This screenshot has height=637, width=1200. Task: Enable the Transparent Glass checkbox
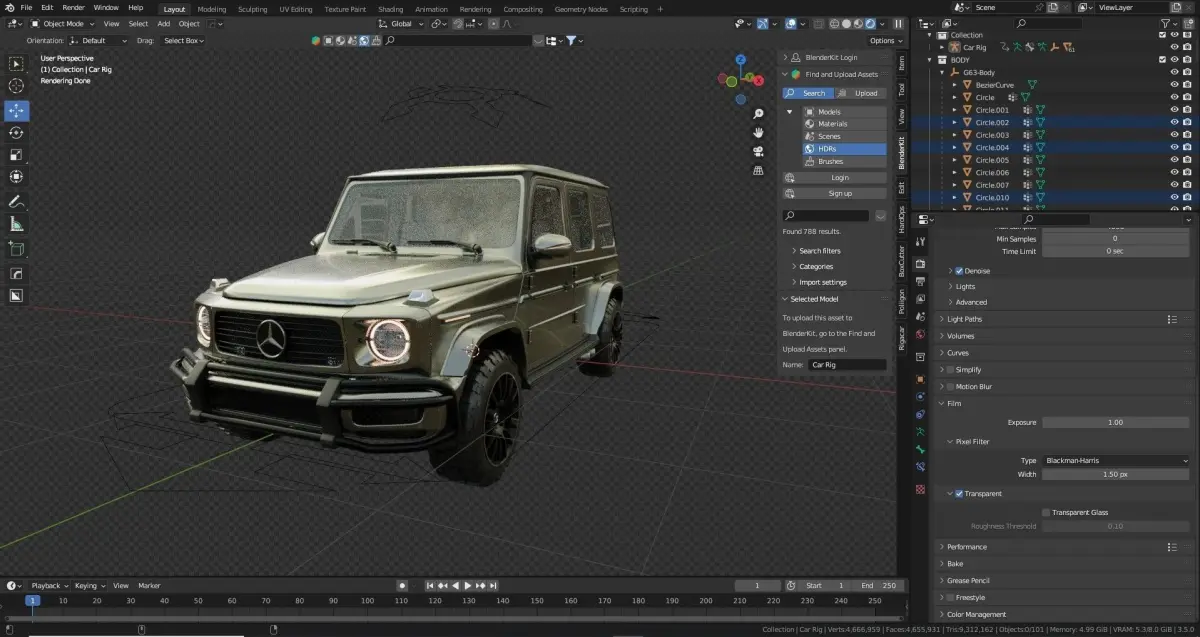coord(1046,512)
